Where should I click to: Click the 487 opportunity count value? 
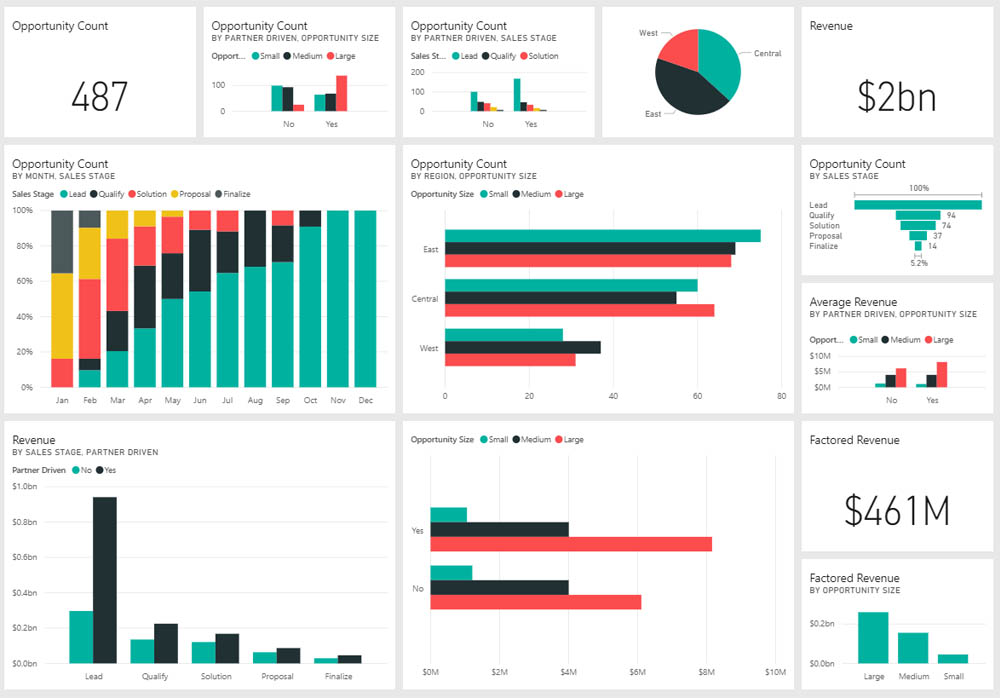click(x=99, y=96)
